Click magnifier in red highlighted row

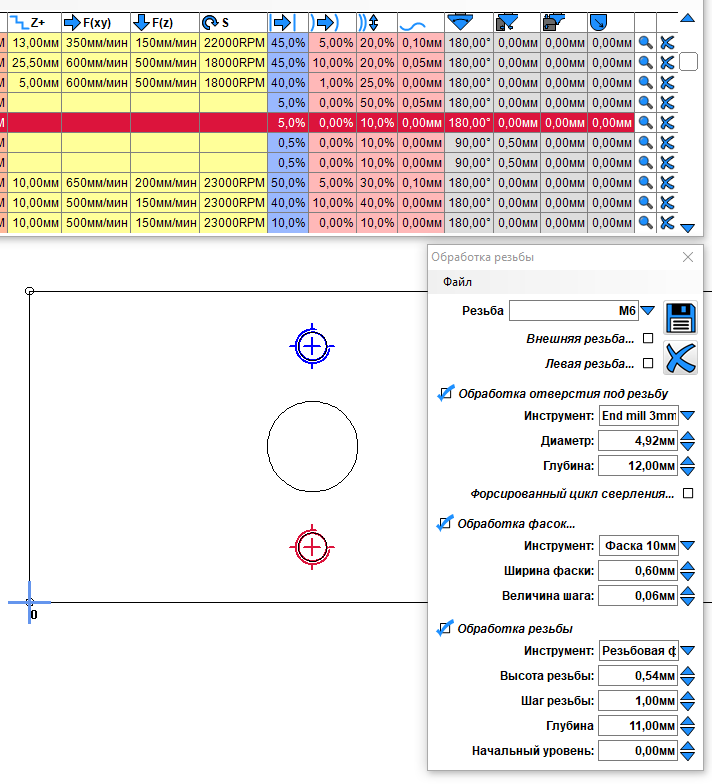click(x=646, y=122)
